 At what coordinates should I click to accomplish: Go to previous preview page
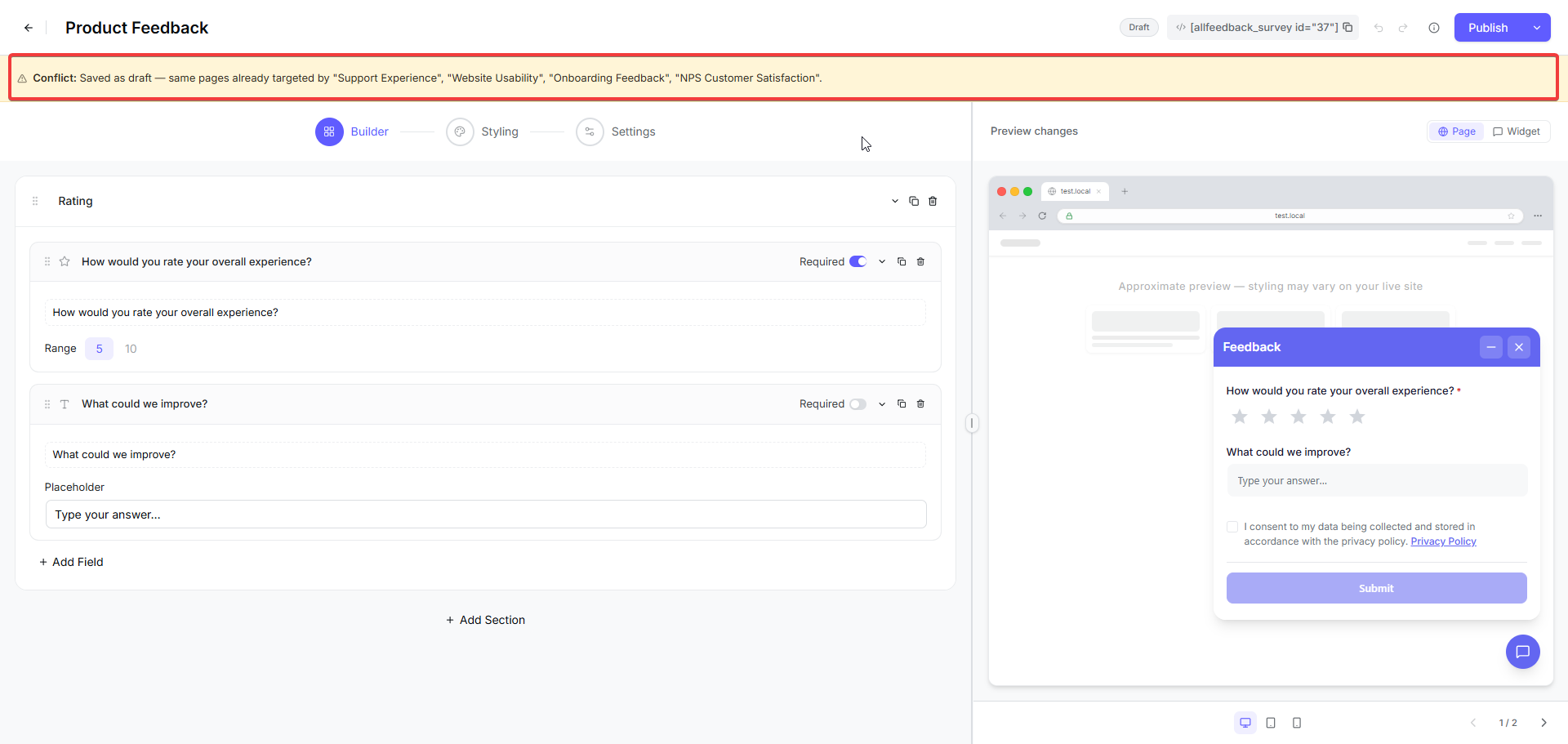pyautogui.click(x=1473, y=723)
